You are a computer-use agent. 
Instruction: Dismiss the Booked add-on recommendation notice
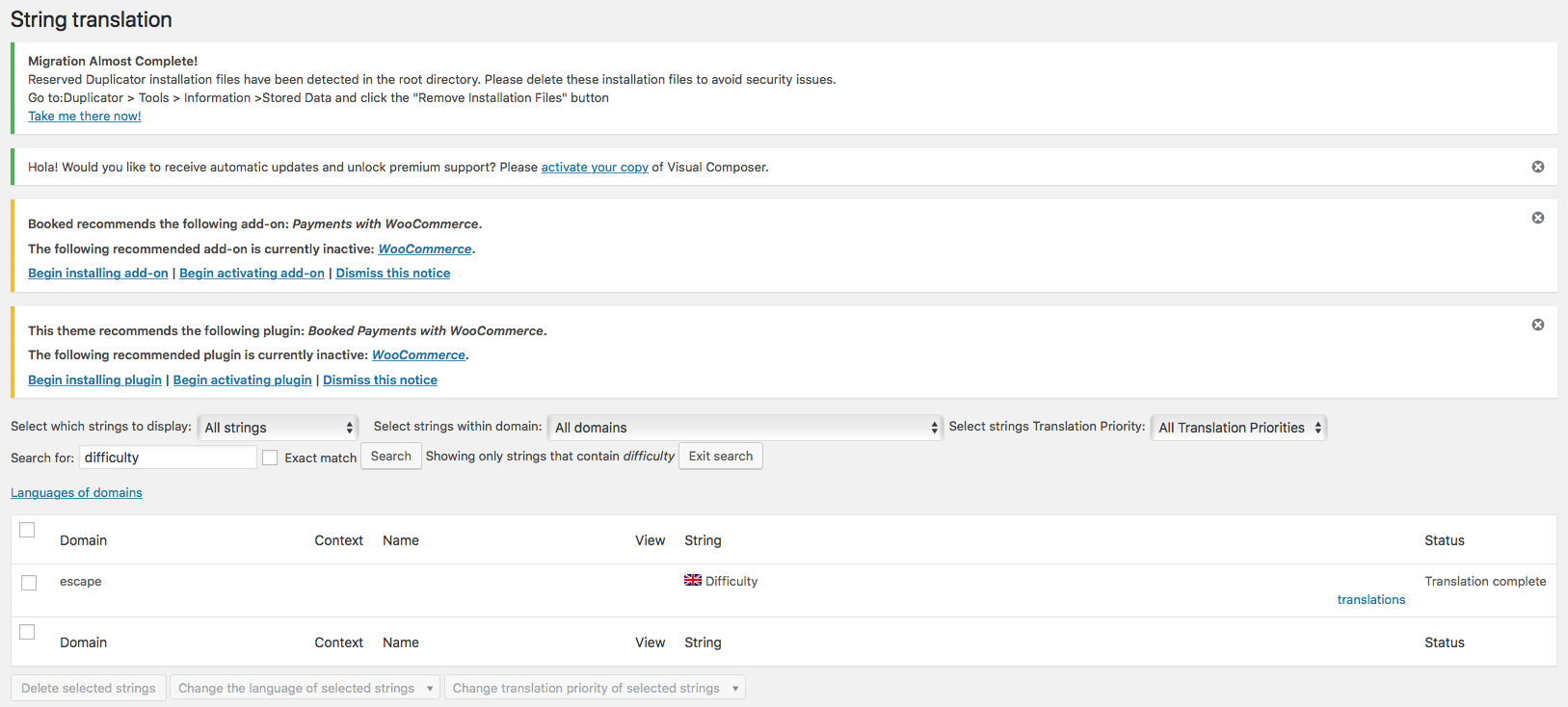1538,218
